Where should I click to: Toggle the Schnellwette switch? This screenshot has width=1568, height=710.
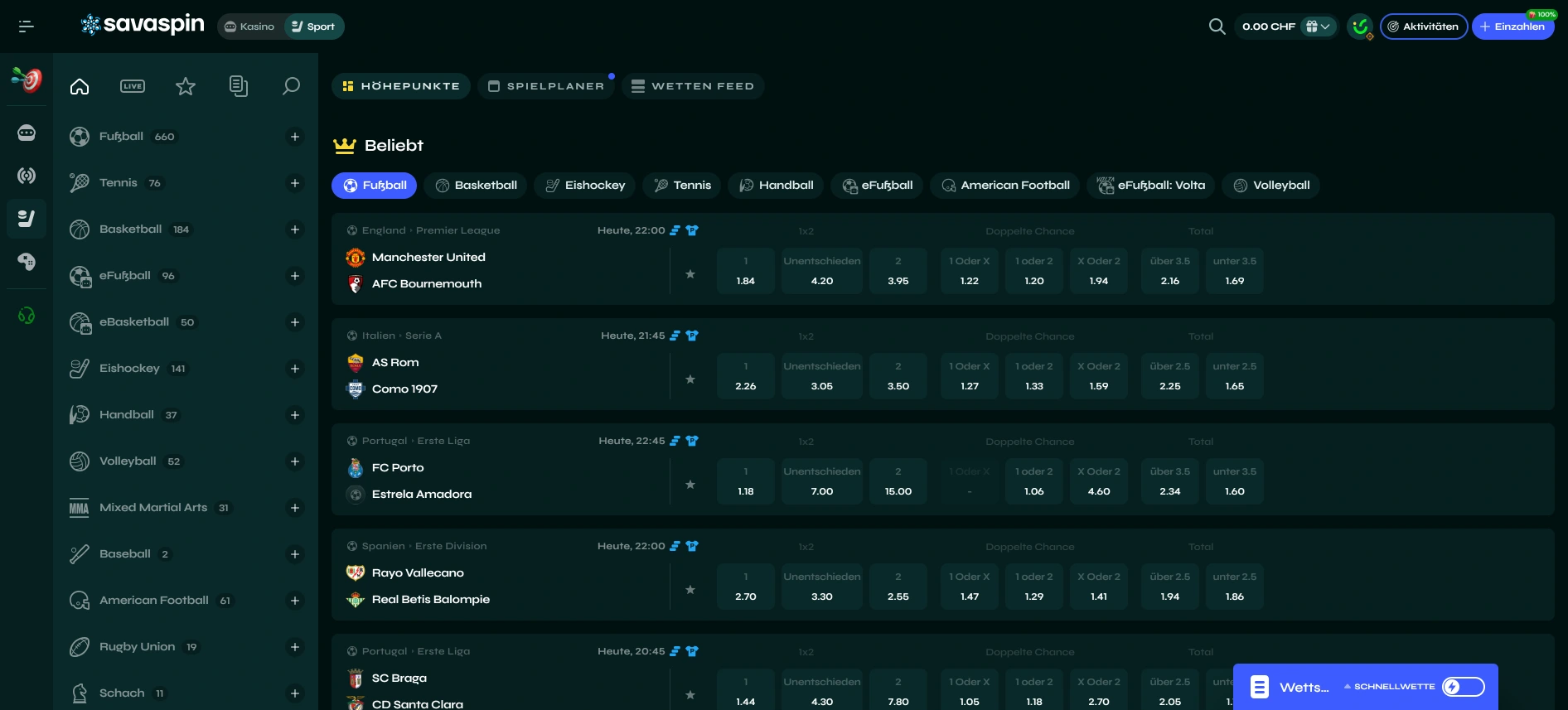tap(1464, 687)
